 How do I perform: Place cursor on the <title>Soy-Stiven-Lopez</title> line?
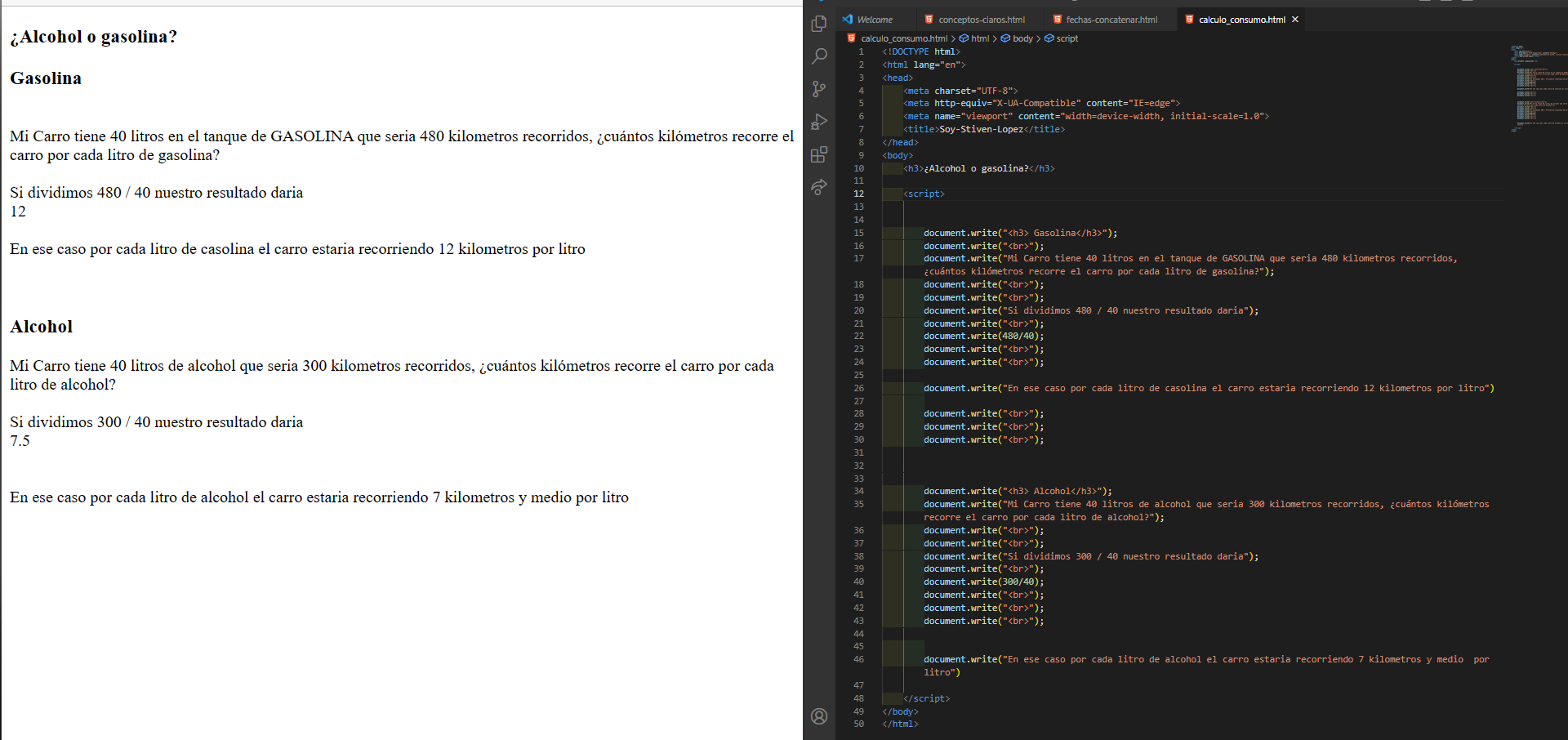pyautogui.click(x=984, y=129)
